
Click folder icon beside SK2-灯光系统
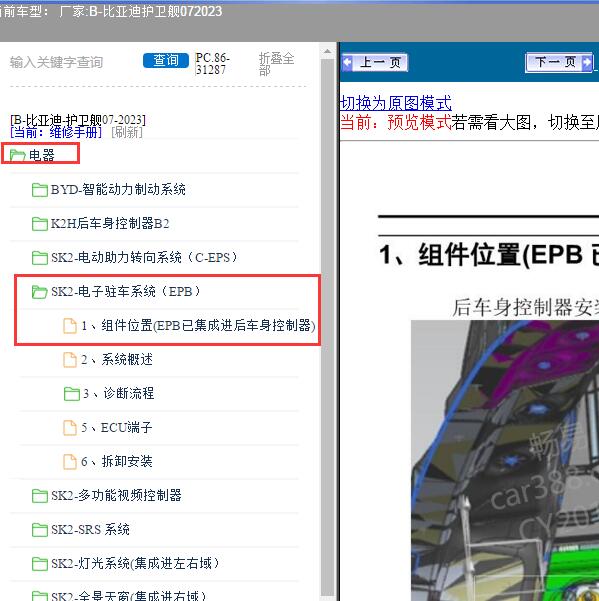39,564
